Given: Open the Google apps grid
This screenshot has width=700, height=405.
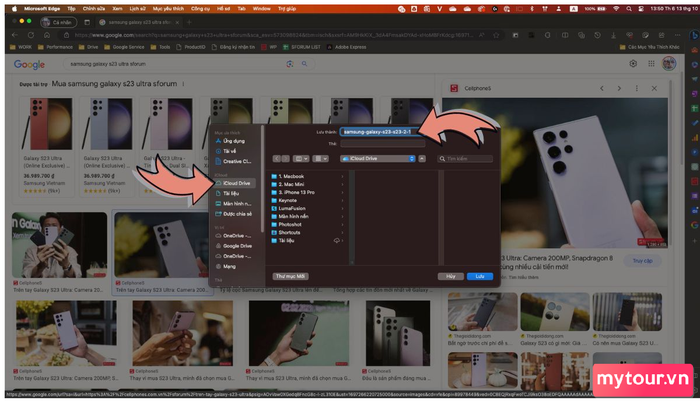Looking at the screenshot, I should 651,64.
